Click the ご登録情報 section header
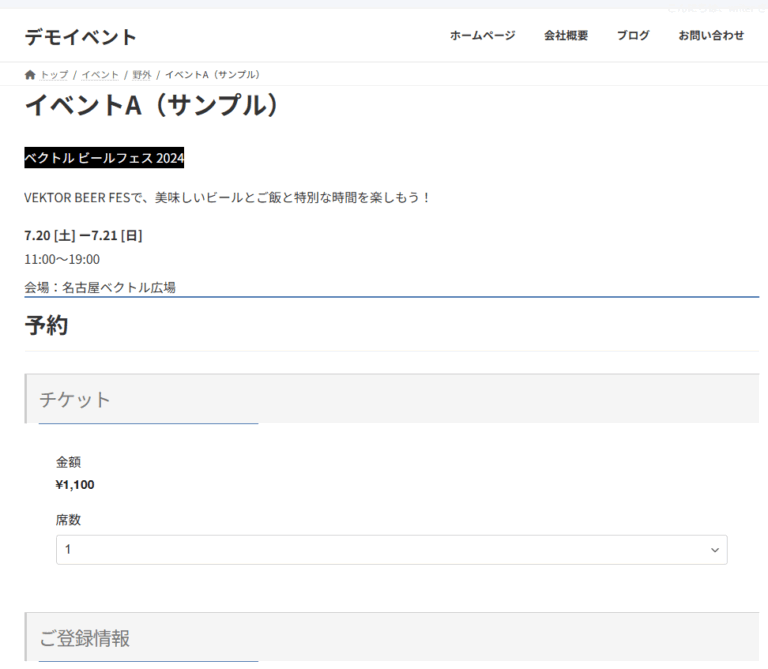Image resolution: width=768 pixels, height=669 pixels. coord(84,638)
